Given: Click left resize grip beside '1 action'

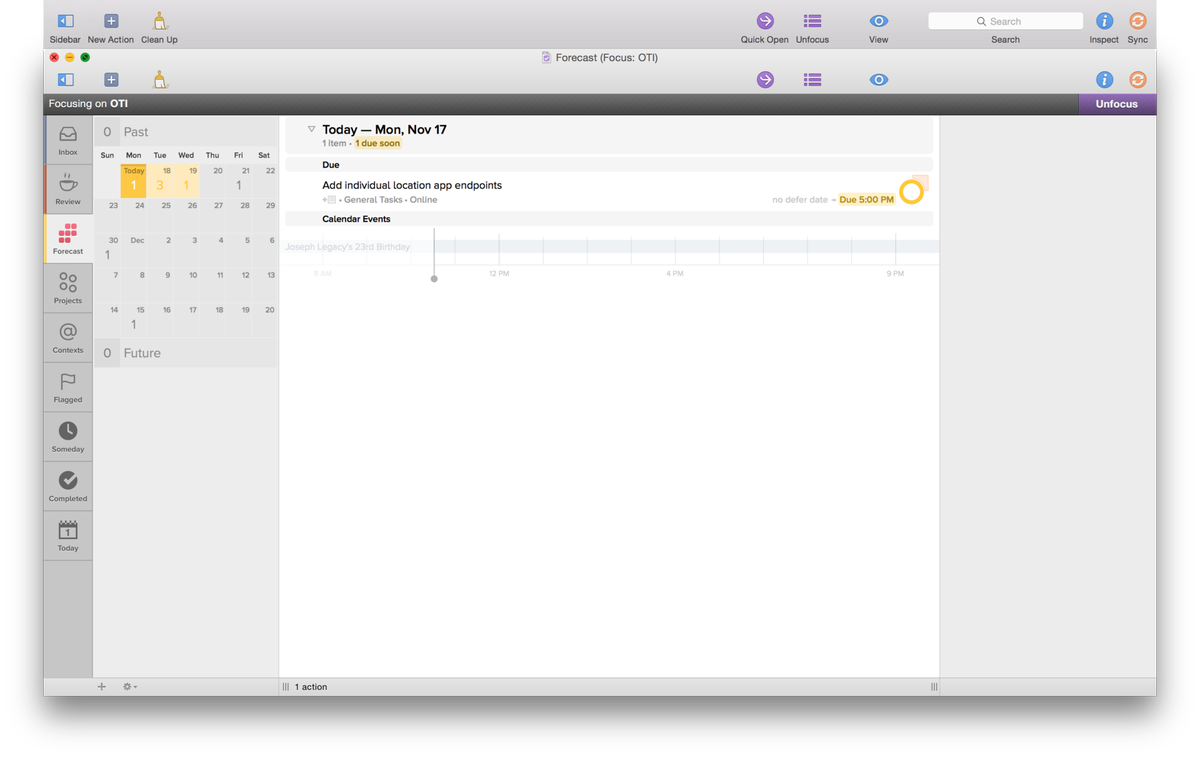Looking at the screenshot, I should click(286, 687).
